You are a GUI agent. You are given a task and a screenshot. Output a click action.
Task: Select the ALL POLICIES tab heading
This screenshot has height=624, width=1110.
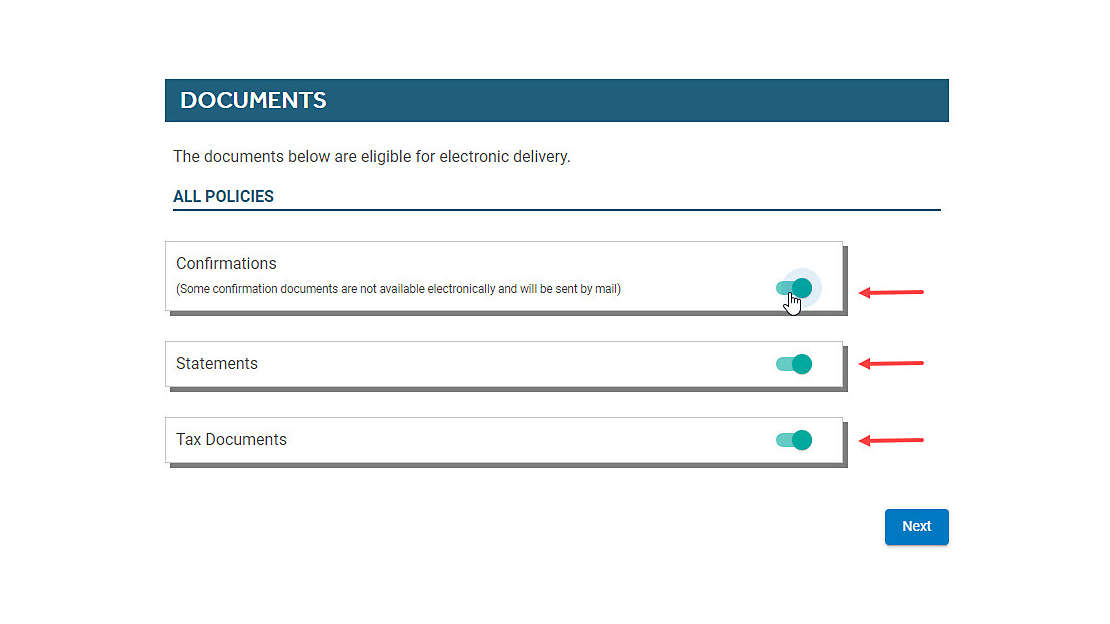coord(223,196)
